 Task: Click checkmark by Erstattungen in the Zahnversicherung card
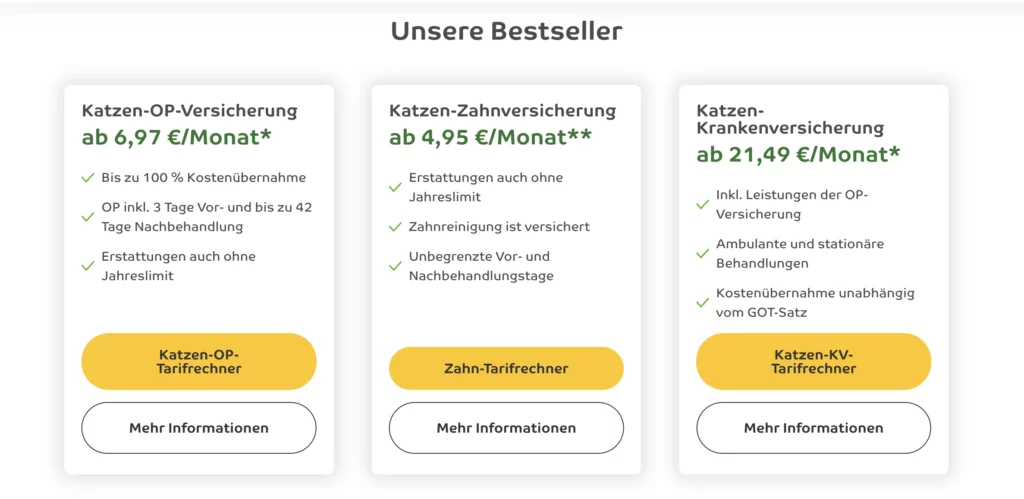(395, 187)
